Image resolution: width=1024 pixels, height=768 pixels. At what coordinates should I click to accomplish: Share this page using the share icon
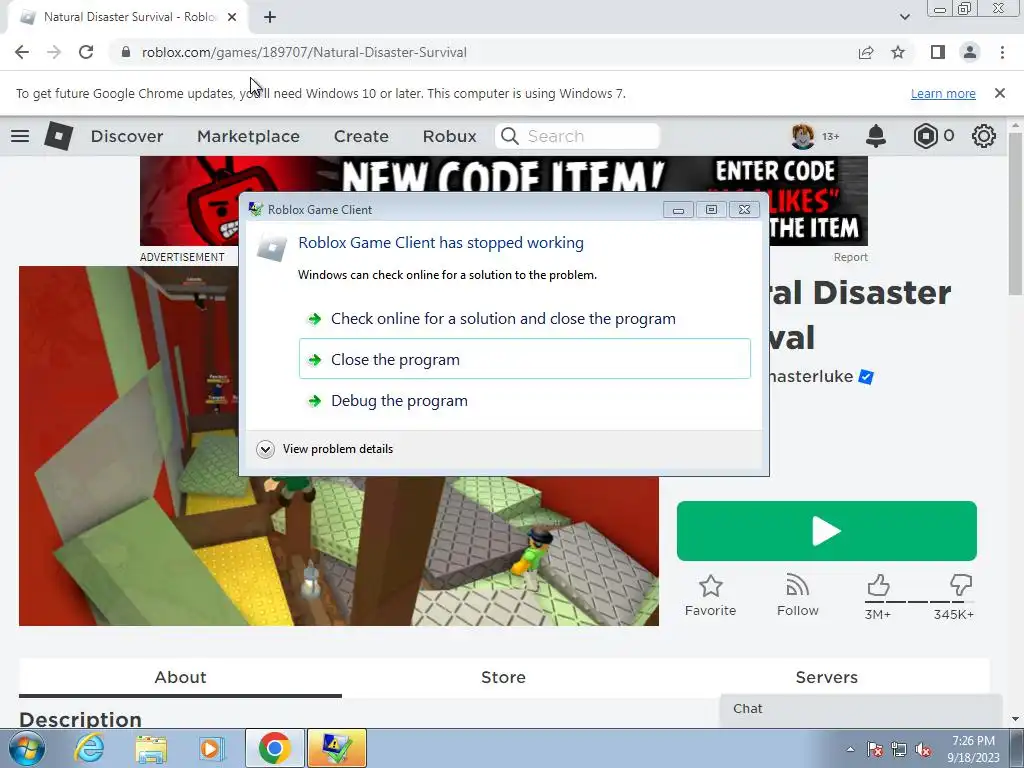coord(866,52)
